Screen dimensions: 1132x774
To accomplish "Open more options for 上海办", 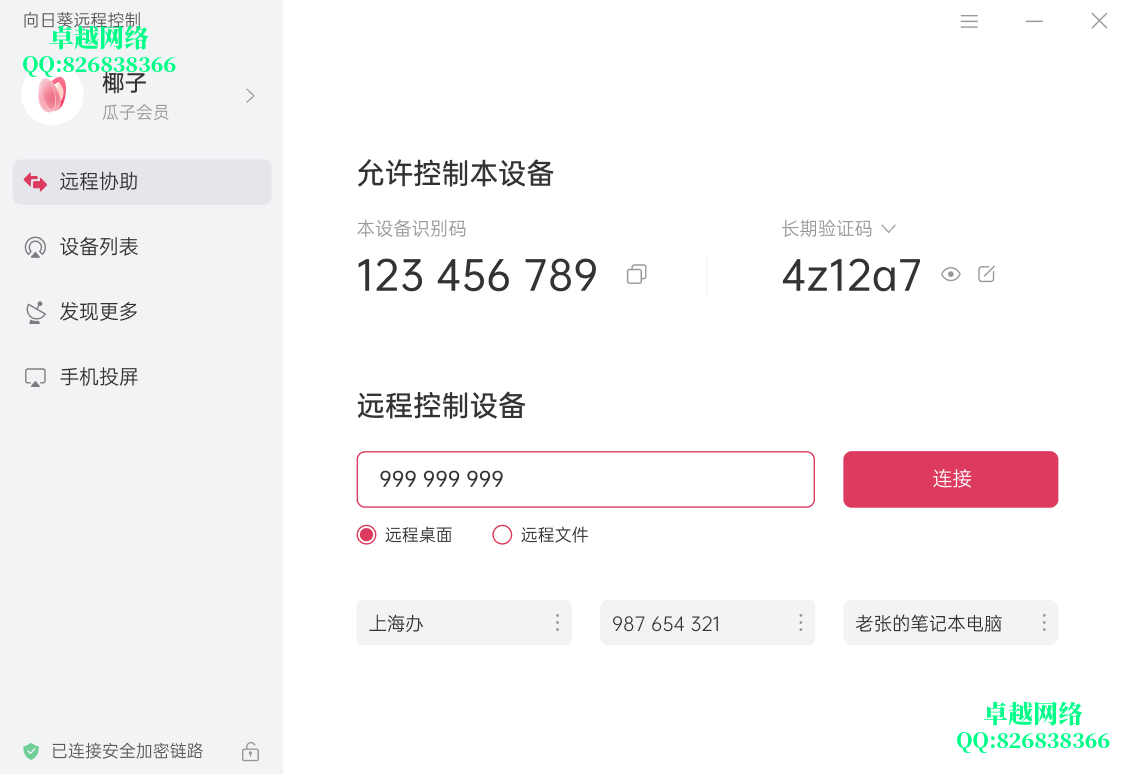I will tap(557, 623).
